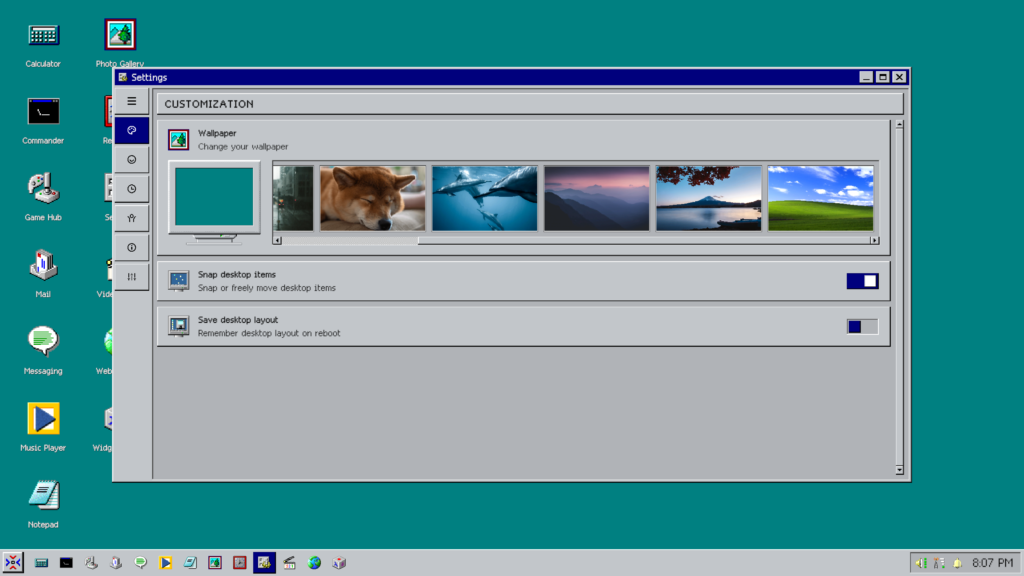Click the Snap desktop items monitor icon
The height and width of the screenshot is (576, 1024).
click(179, 280)
